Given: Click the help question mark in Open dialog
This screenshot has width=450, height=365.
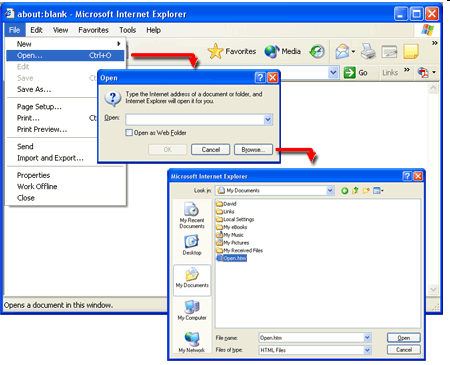Looking at the screenshot, I should point(260,78).
